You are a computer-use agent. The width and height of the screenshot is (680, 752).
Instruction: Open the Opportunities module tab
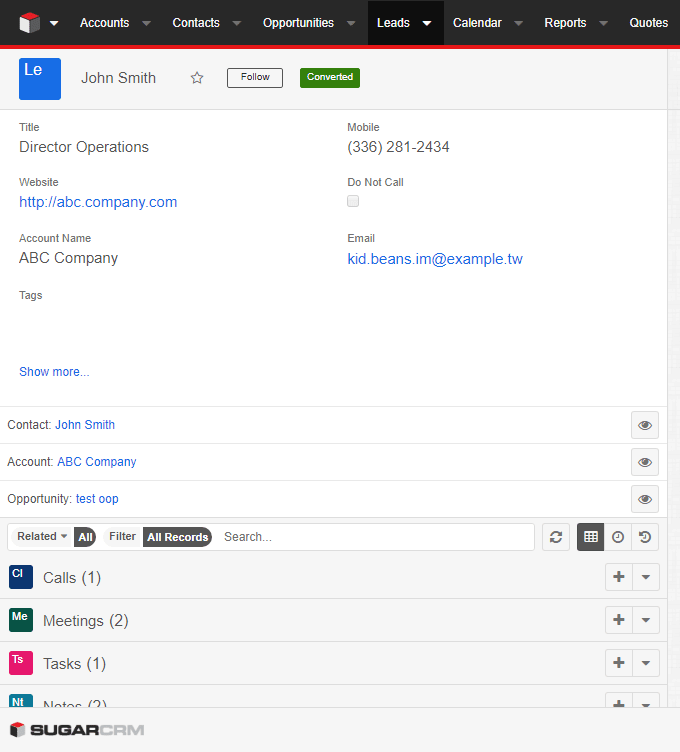(x=298, y=23)
